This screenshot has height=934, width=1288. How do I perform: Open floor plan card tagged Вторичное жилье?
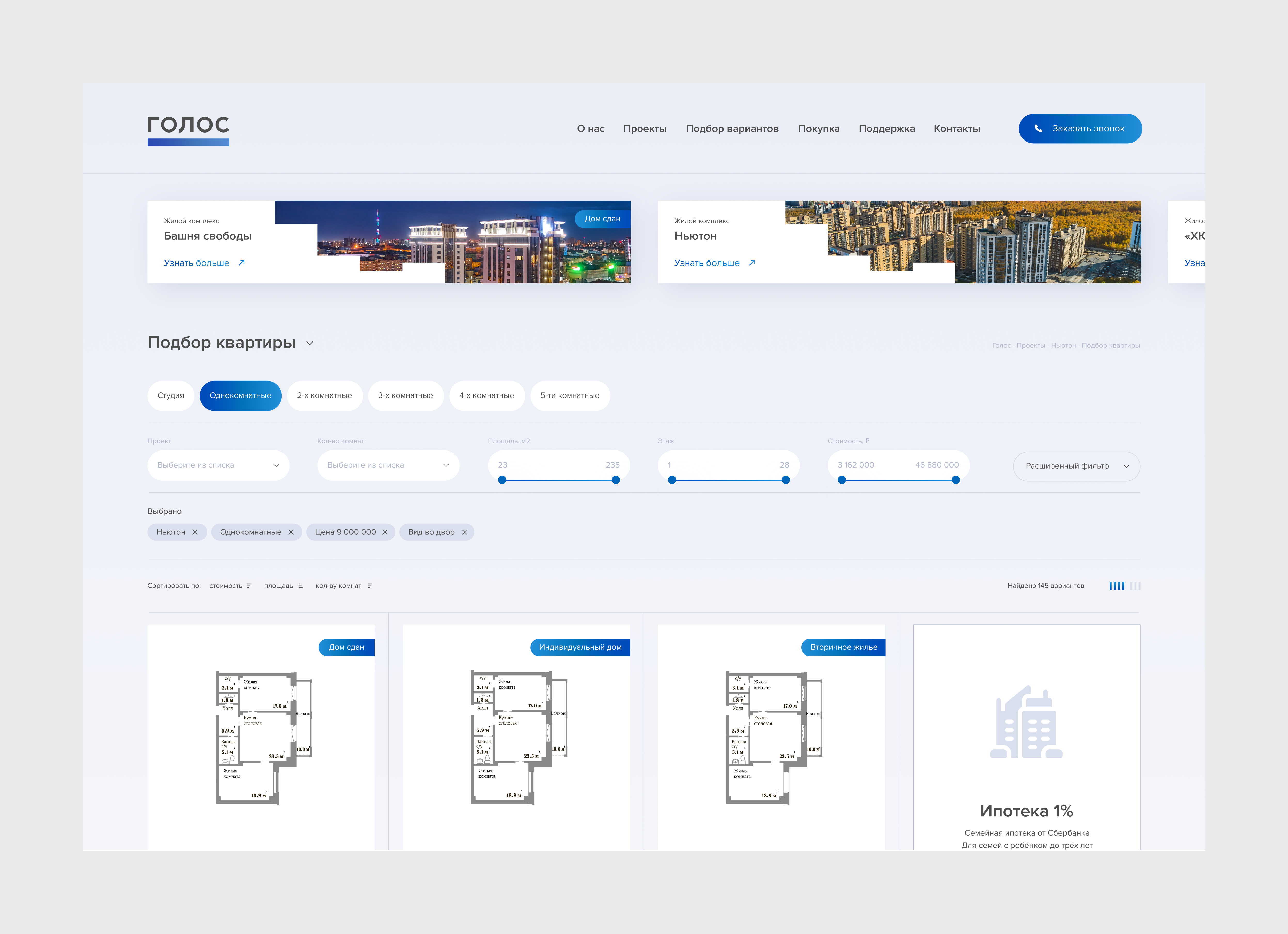(771, 737)
